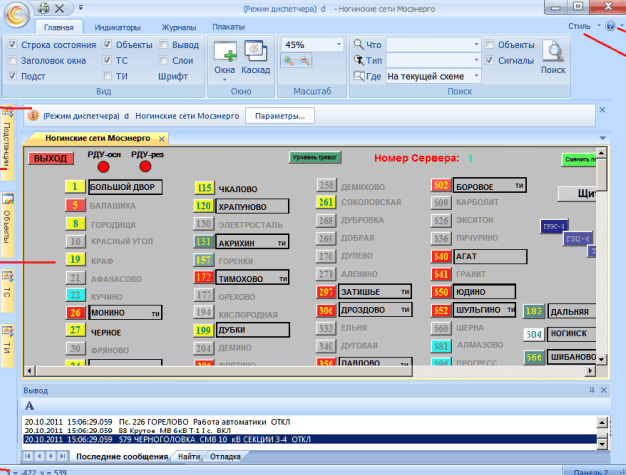
Task: Click the font 'A' icon in Вывод panel
Action: pos(30,405)
